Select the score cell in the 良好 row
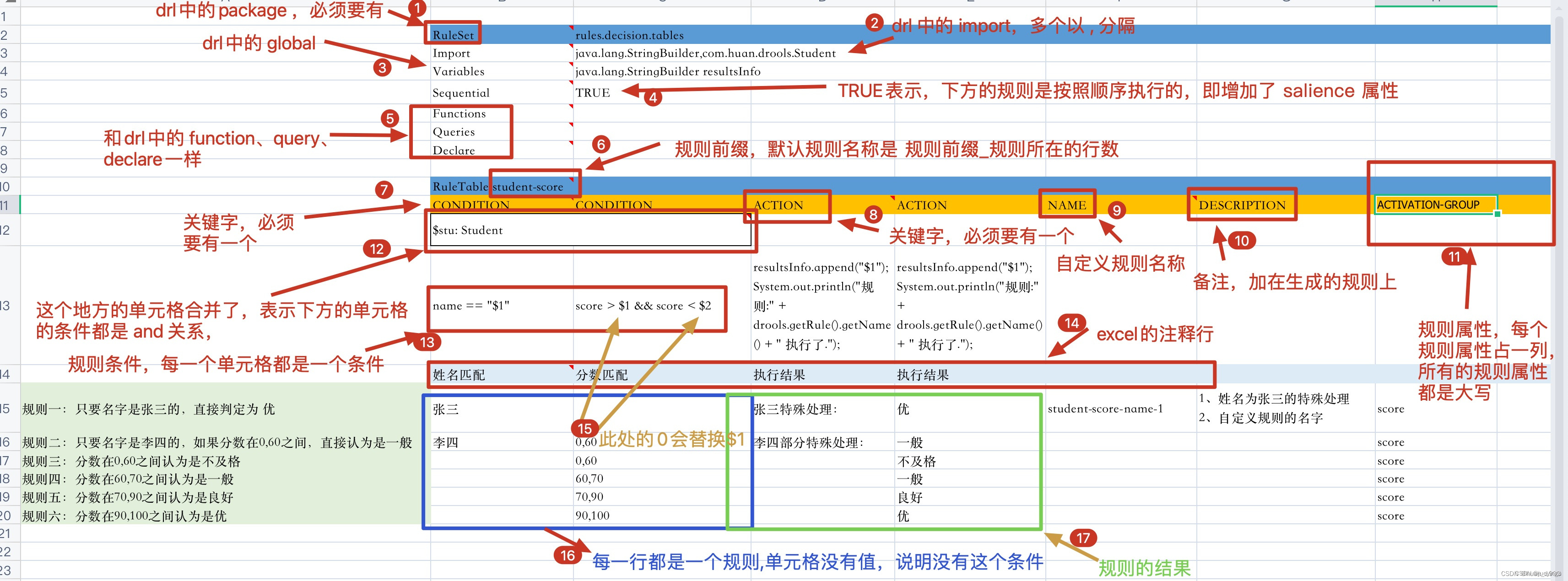1568x581 pixels. click(1436, 497)
